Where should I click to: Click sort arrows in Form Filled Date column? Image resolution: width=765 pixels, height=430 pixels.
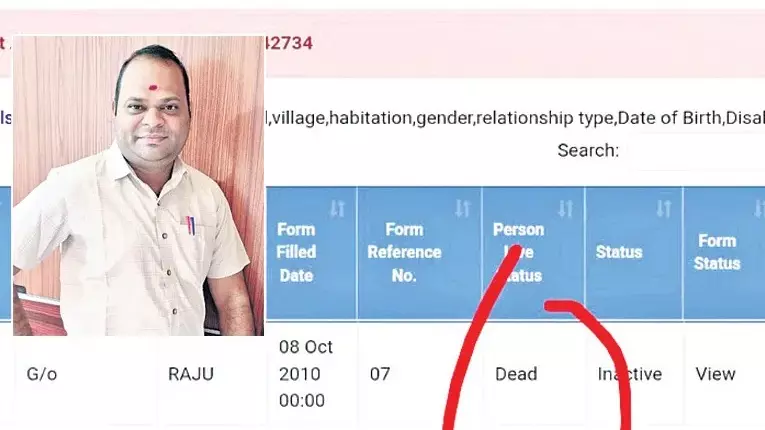337,209
